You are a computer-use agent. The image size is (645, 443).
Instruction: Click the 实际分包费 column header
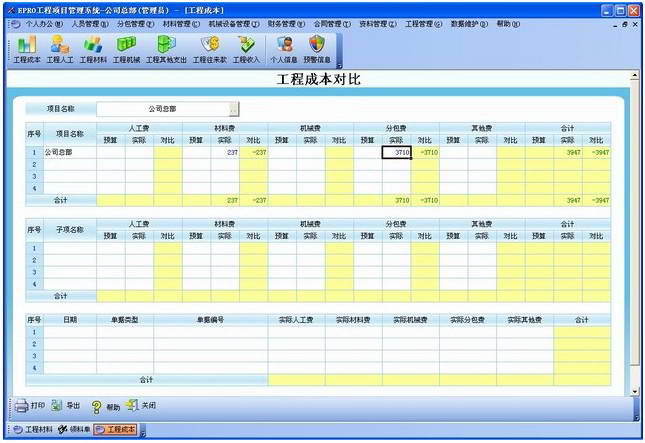[x=468, y=320]
